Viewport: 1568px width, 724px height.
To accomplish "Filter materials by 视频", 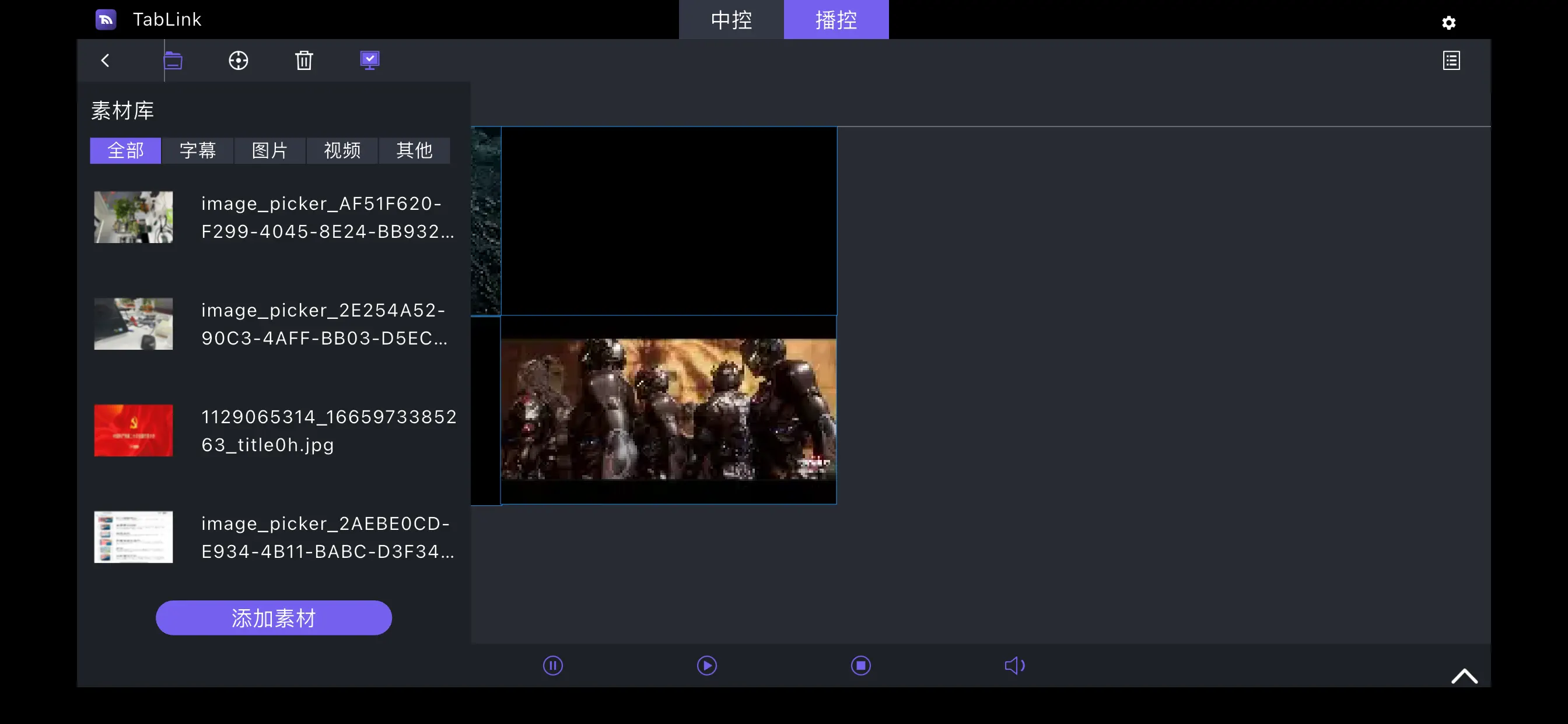I will click(x=342, y=150).
